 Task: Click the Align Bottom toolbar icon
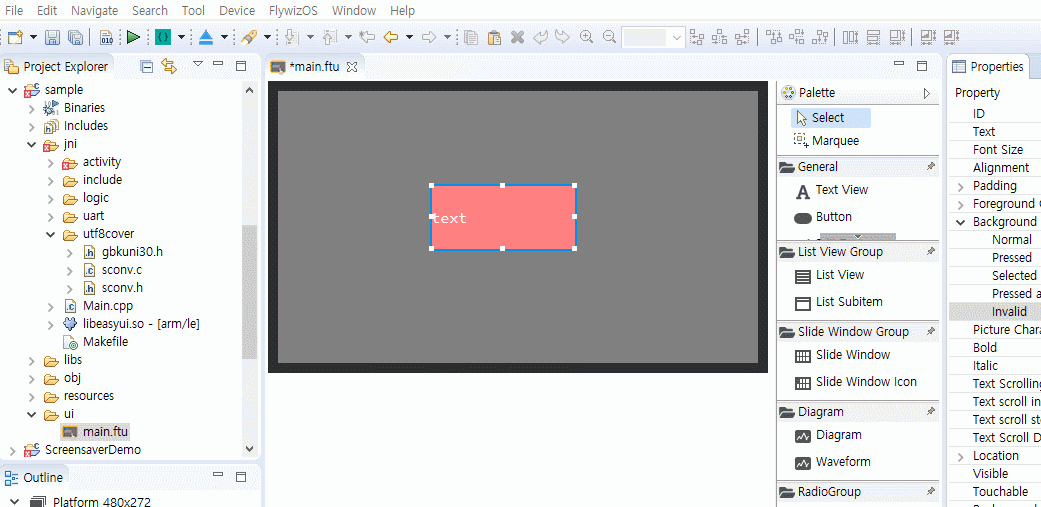pos(821,37)
